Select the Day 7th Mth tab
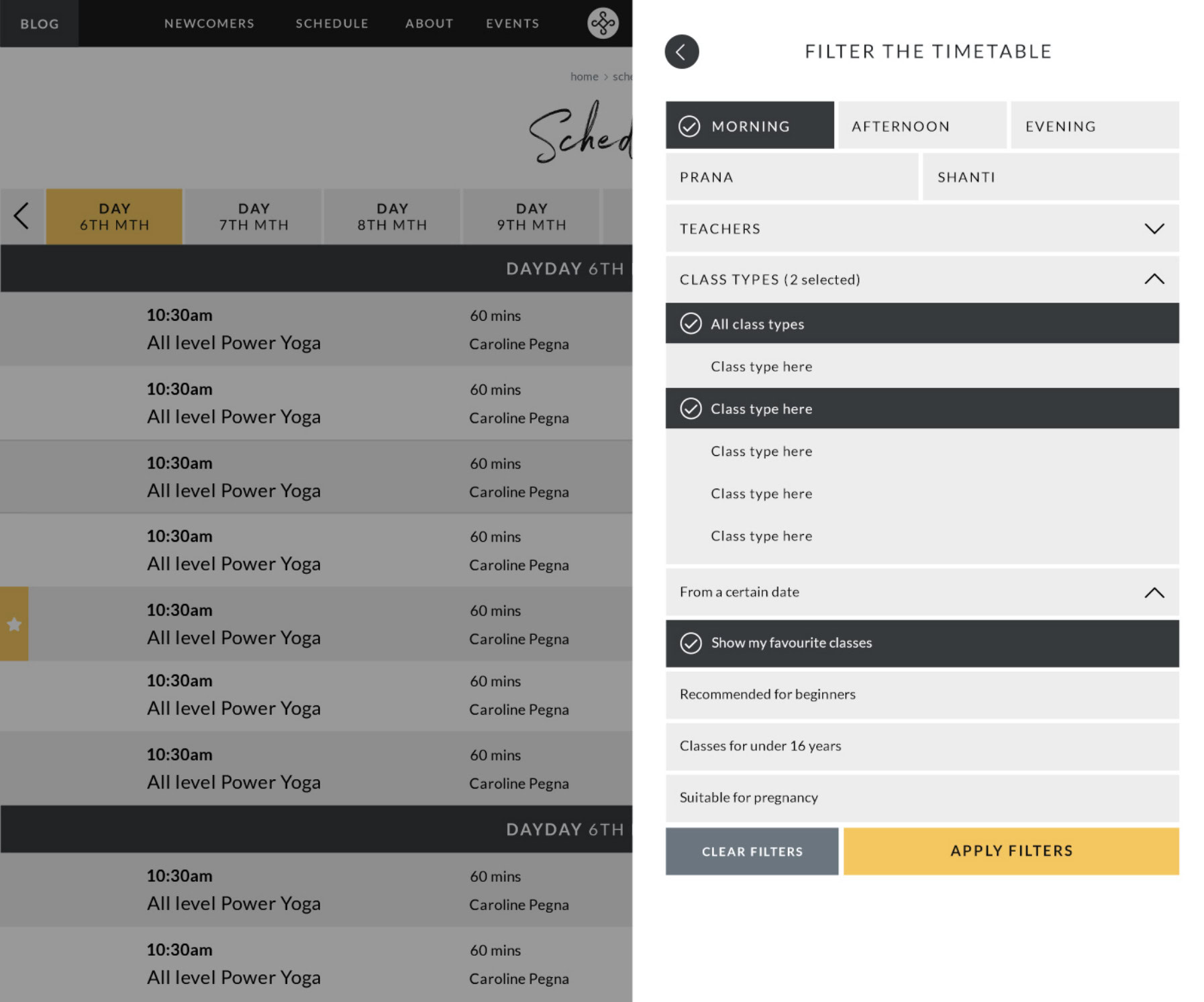 click(x=254, y=216)
